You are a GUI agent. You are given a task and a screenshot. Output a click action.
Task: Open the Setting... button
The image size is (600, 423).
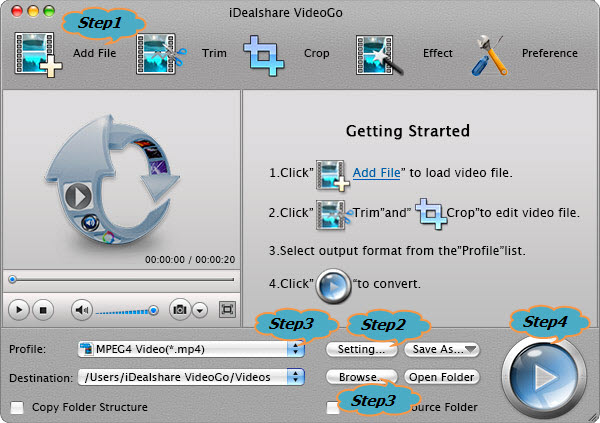[362, 349]
